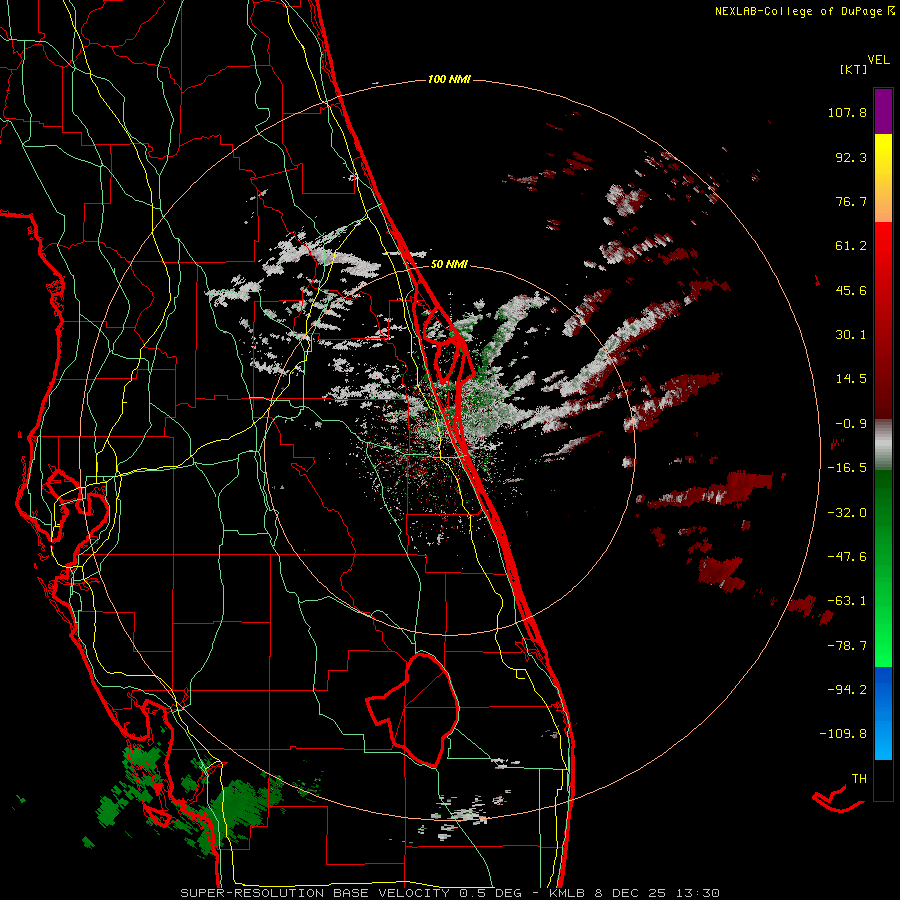Select the 92.3 scale value
Viewport: 900px width, 900px height.
[851, 157]
